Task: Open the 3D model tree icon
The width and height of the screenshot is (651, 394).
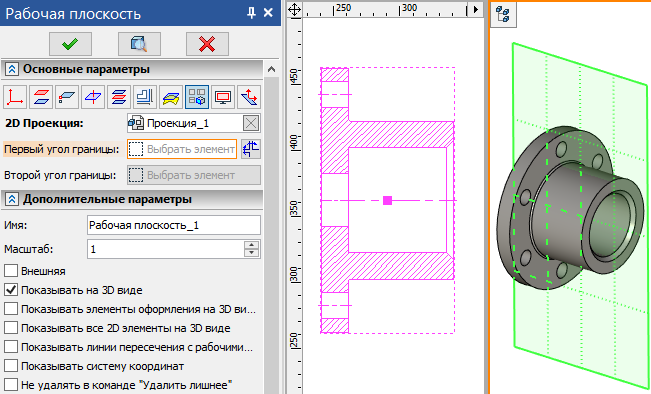Action: click(x=503, y=14)
